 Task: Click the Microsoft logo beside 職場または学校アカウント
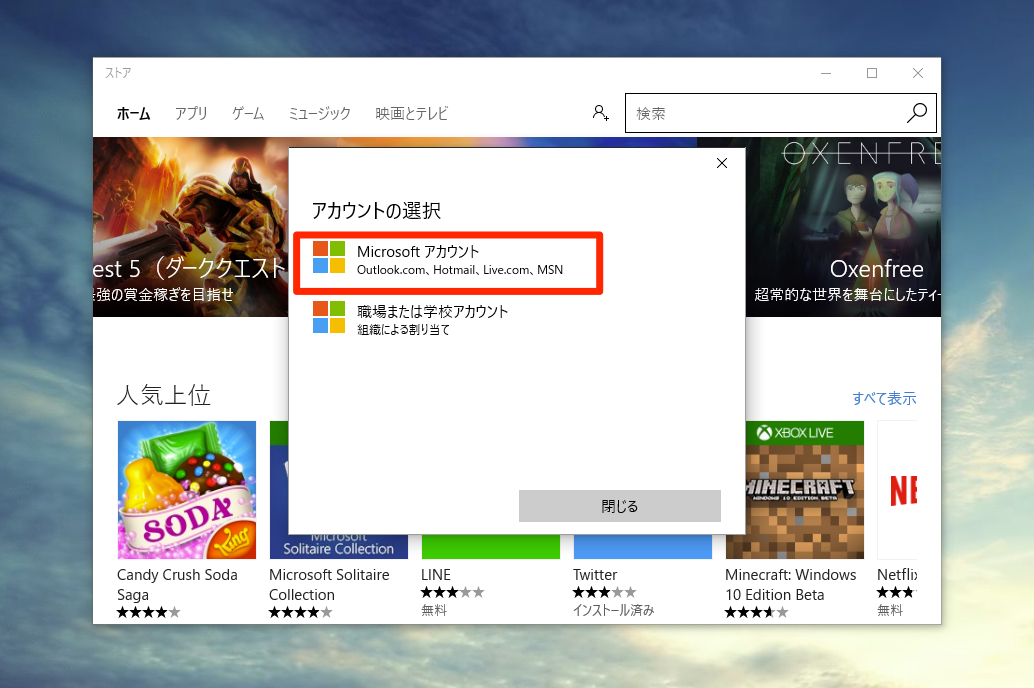tap(329, 317)
